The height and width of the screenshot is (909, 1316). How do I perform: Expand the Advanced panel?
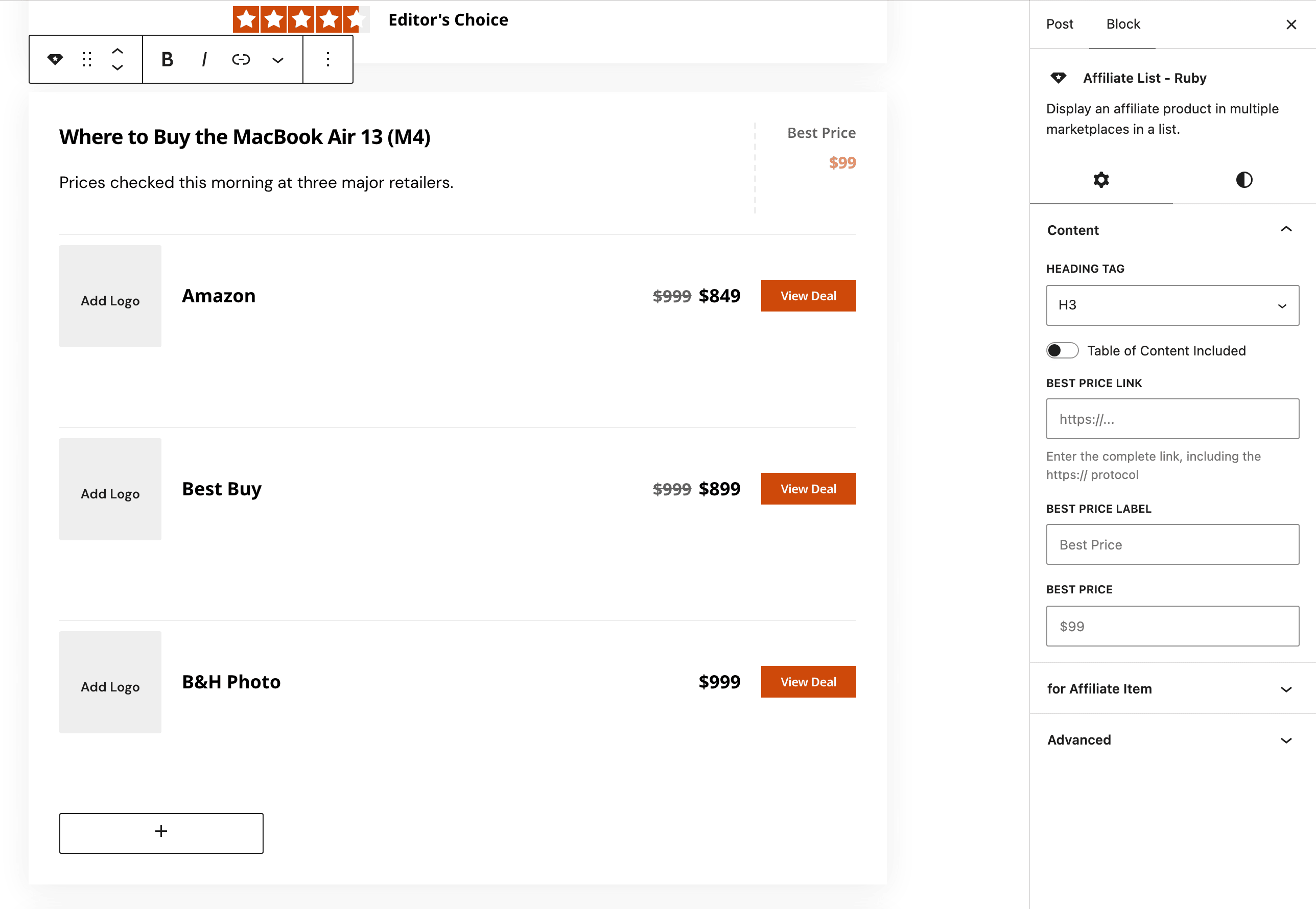coord(1172,740)
